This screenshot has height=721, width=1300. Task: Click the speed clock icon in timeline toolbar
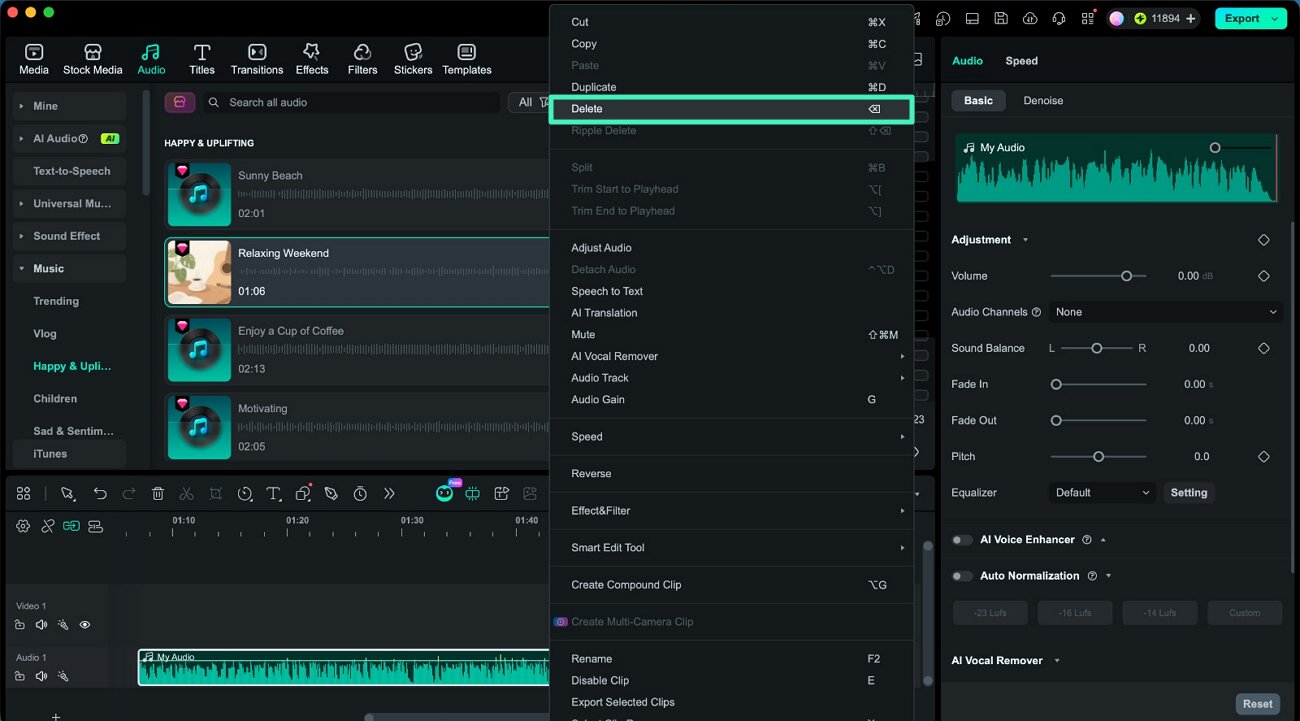(245, 493)
